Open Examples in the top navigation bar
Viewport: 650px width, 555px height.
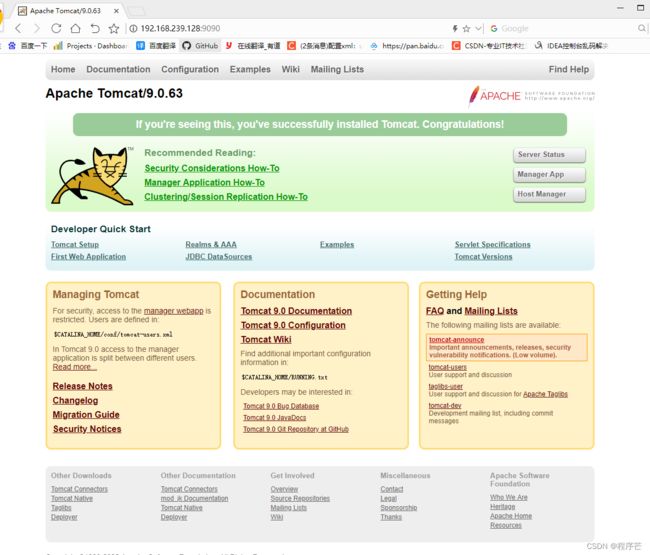pos(250,69)
